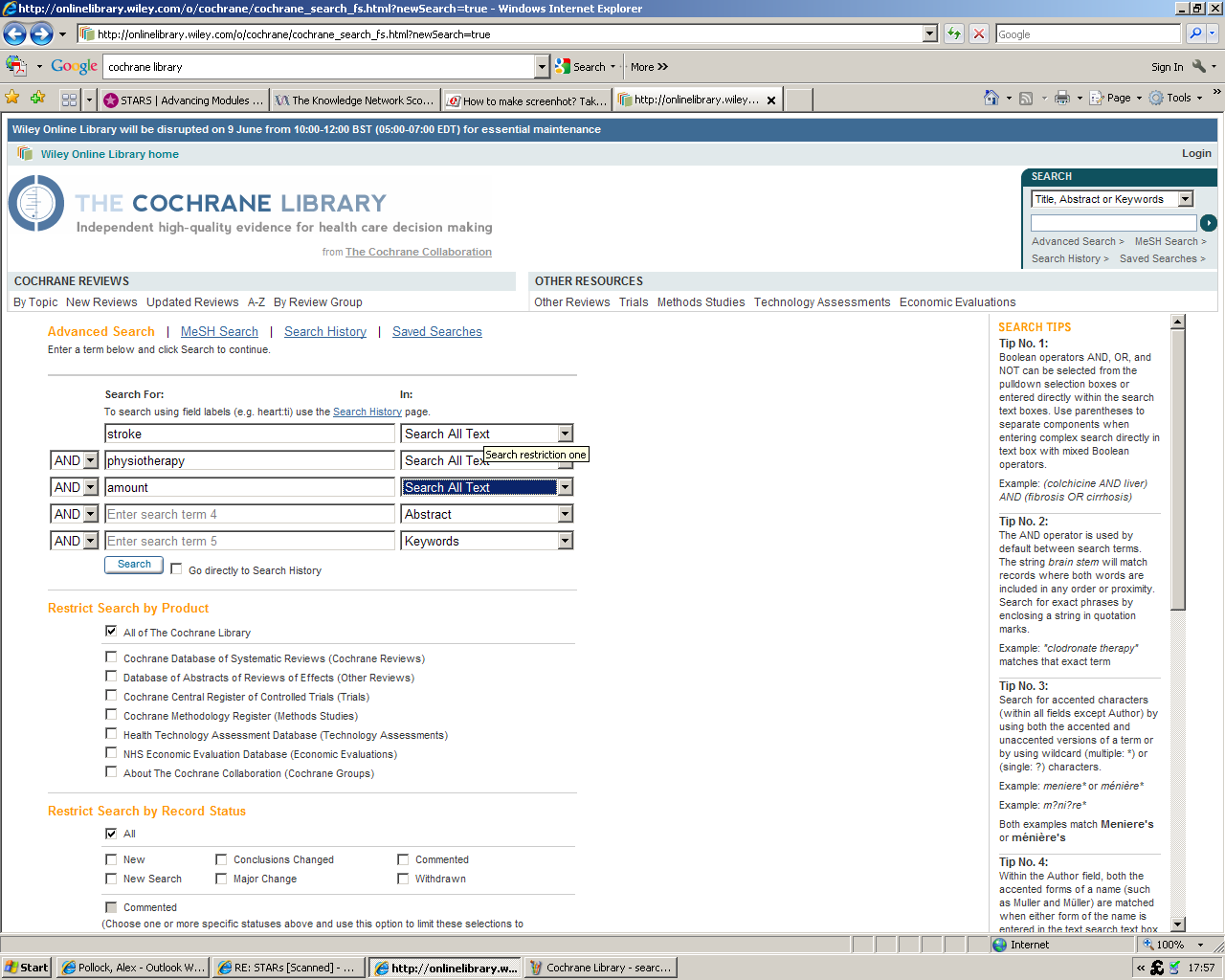The height and width of the screenshot is (980, 1225).
Task: Switch to STARS Advancing Modules tab
Action: pos(184,100)
